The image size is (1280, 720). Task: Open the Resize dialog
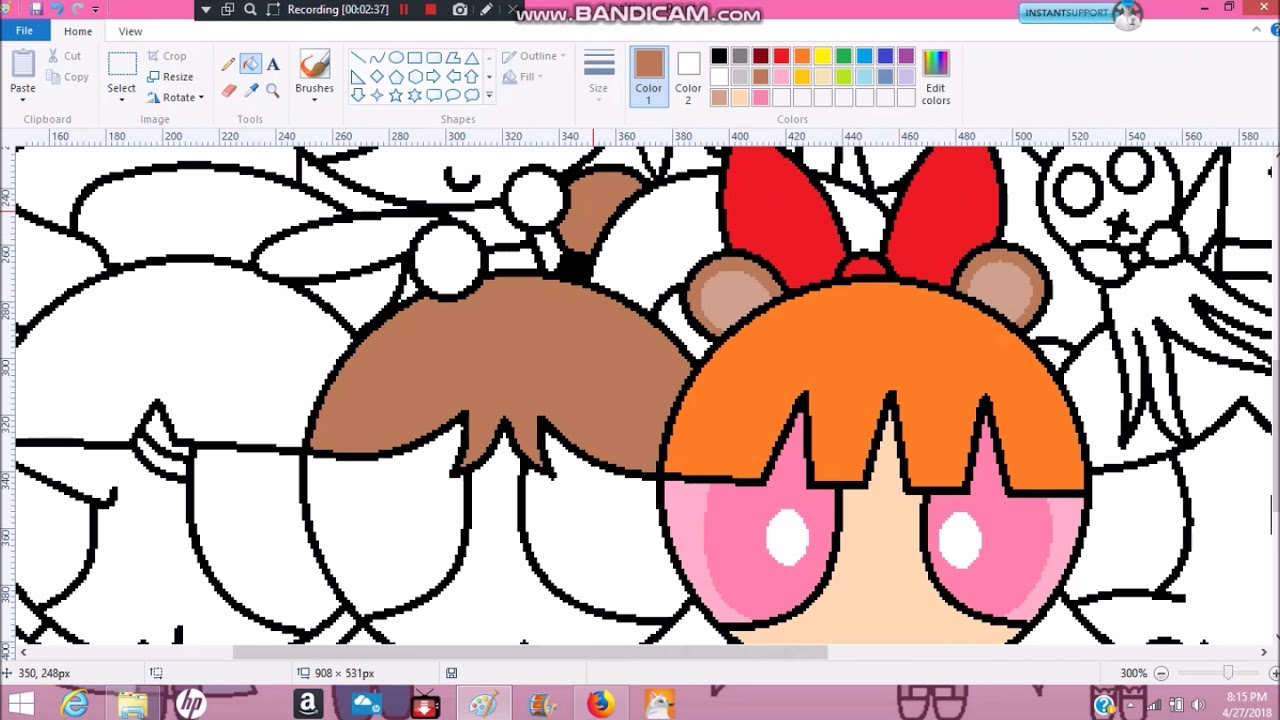click(x=169, y=77)
